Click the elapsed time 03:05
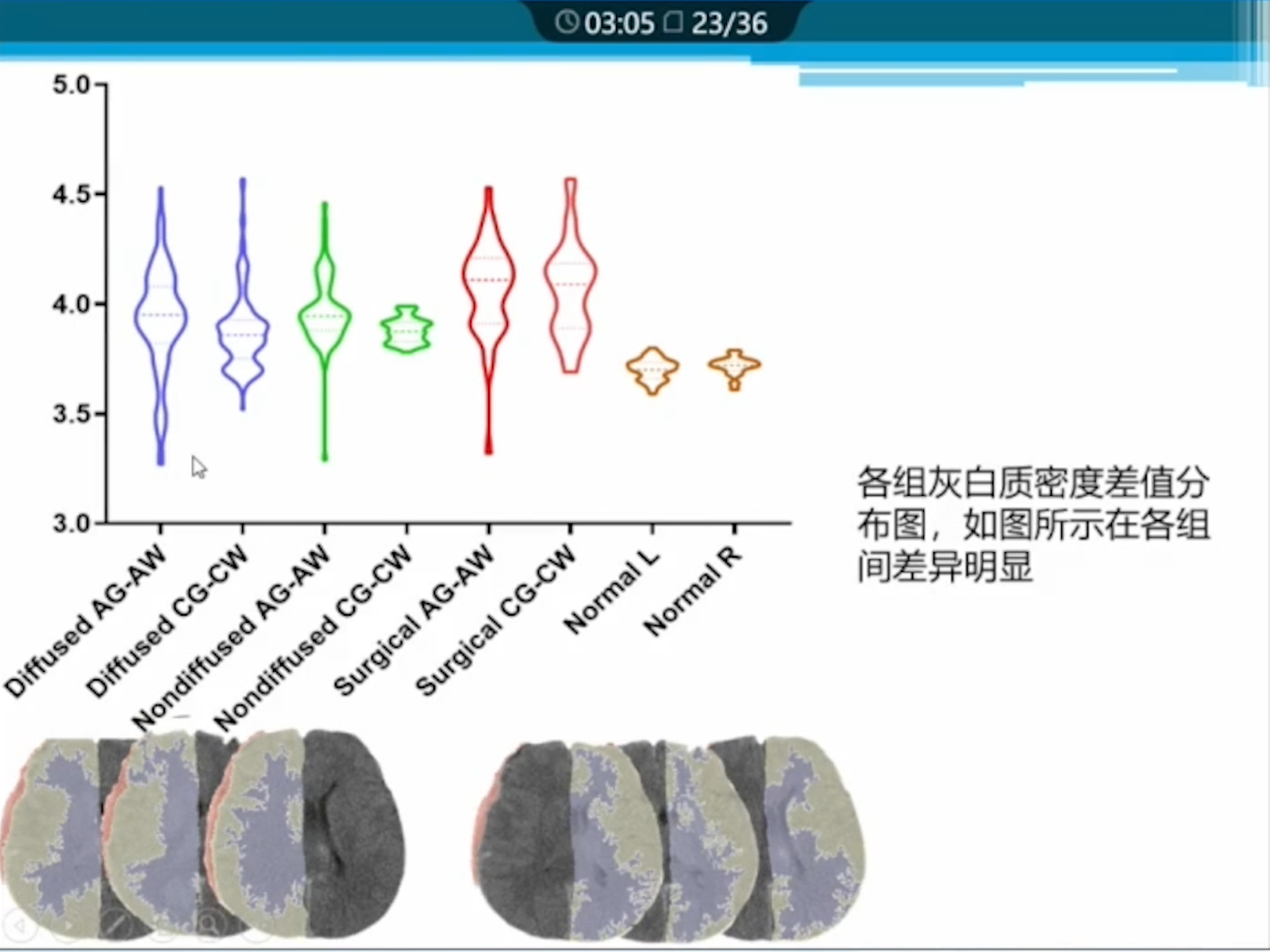This screenshot has width=1270, height=952. click(619, 23)
